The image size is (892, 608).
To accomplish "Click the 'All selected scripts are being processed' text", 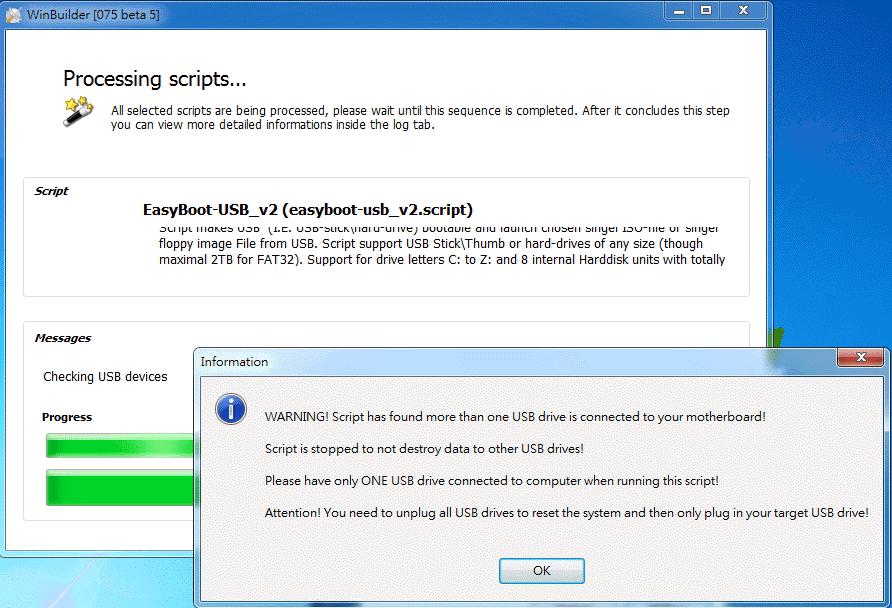I will click(x=420, y=110).
